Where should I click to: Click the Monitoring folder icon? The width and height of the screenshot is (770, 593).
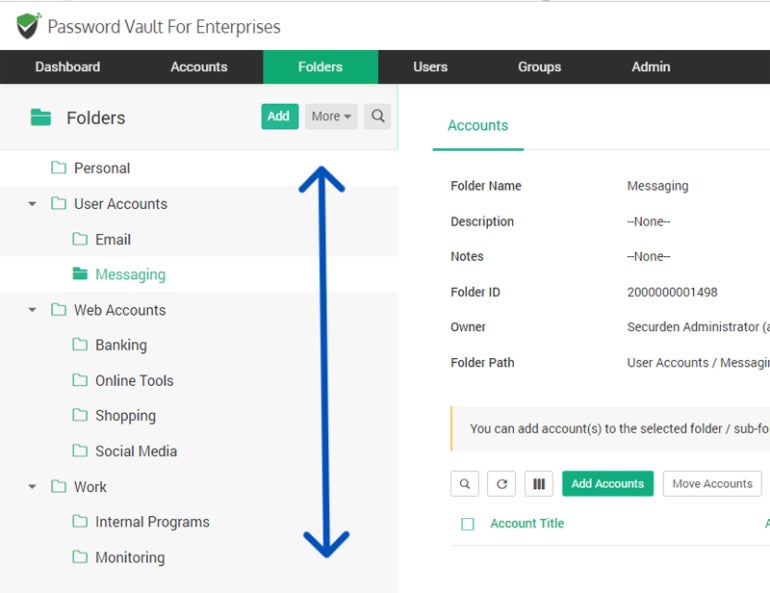click(80, 557)
